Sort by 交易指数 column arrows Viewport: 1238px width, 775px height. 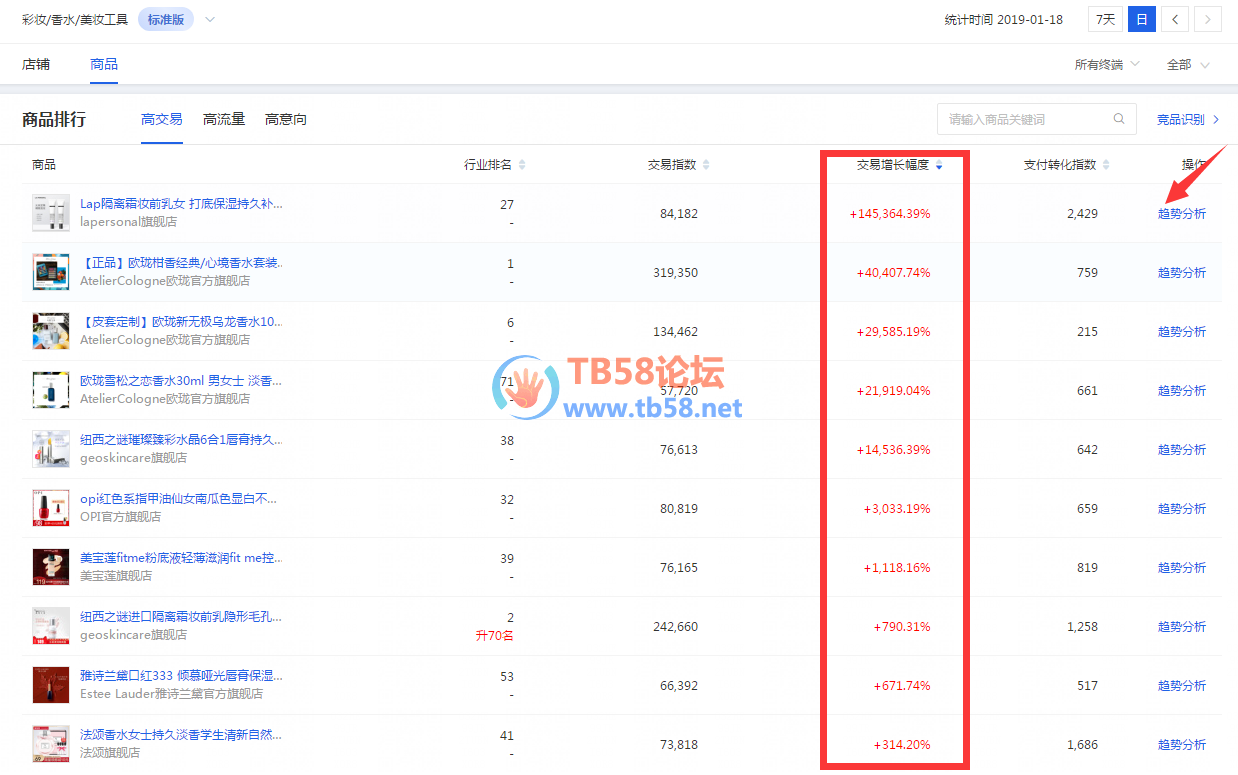tap(707, 165)
